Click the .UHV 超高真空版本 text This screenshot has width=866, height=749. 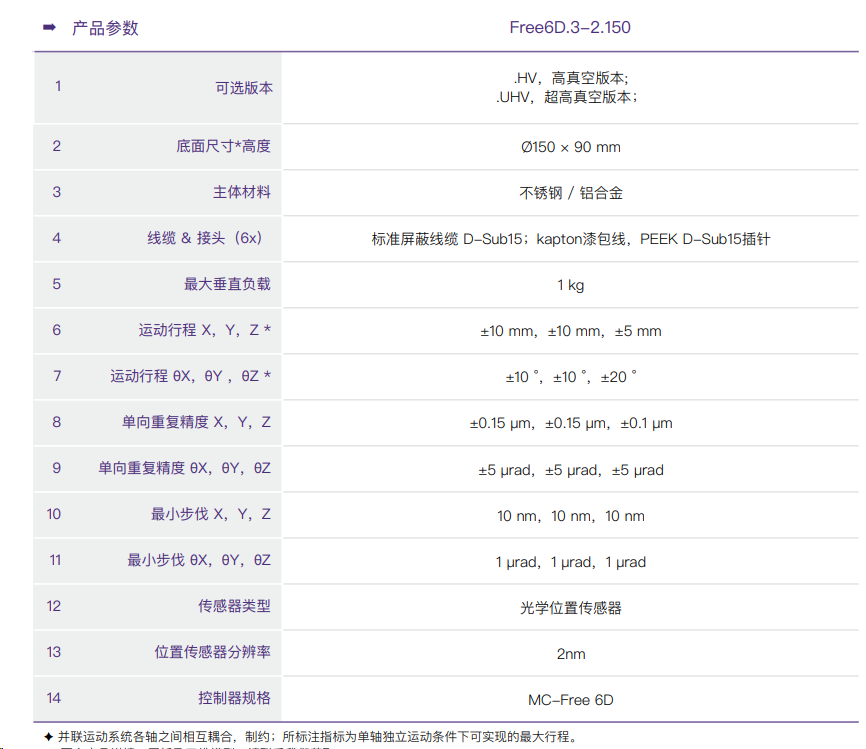tap(567, 97)
